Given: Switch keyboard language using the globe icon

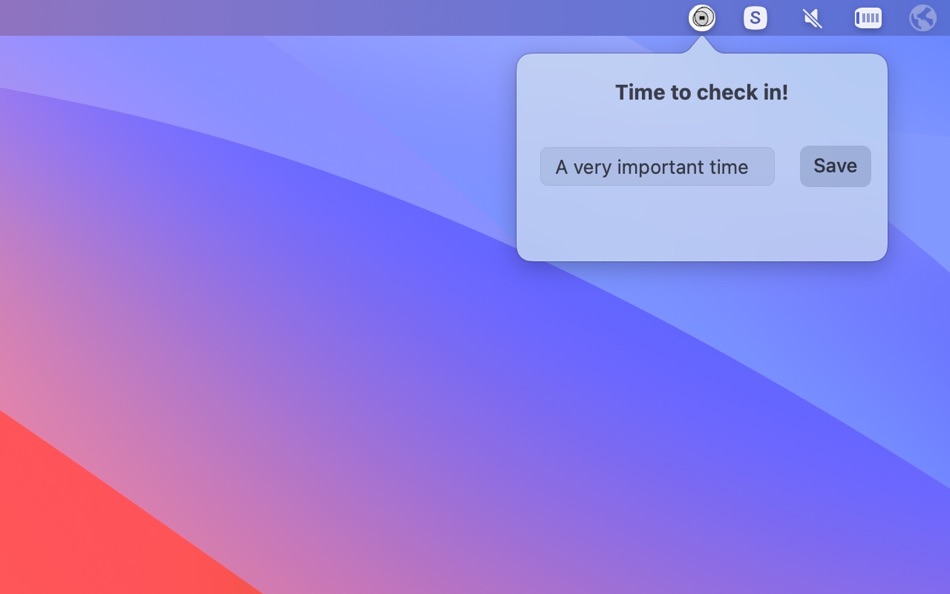Looking at the screenshot, I should [922, 17].
